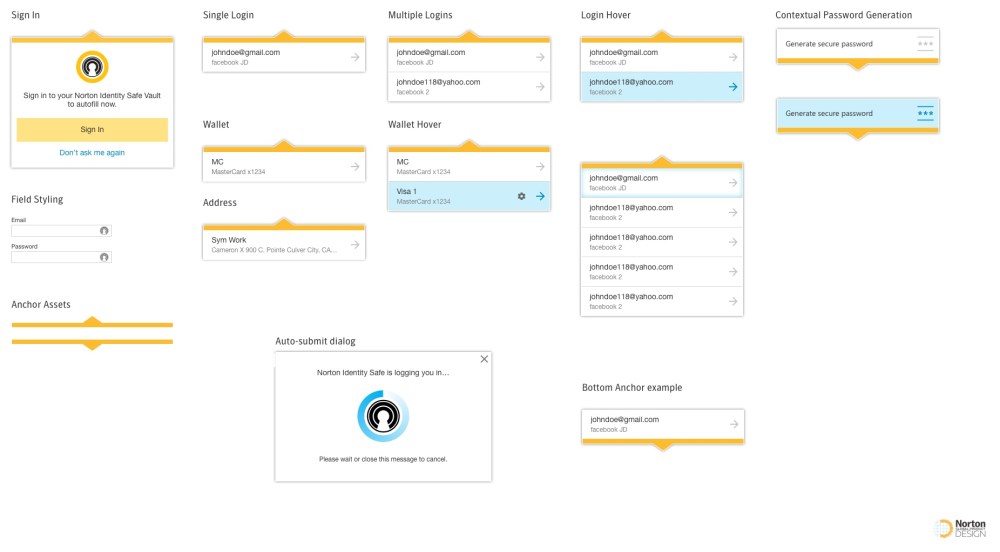Focus the Email input field

[55, 231]
